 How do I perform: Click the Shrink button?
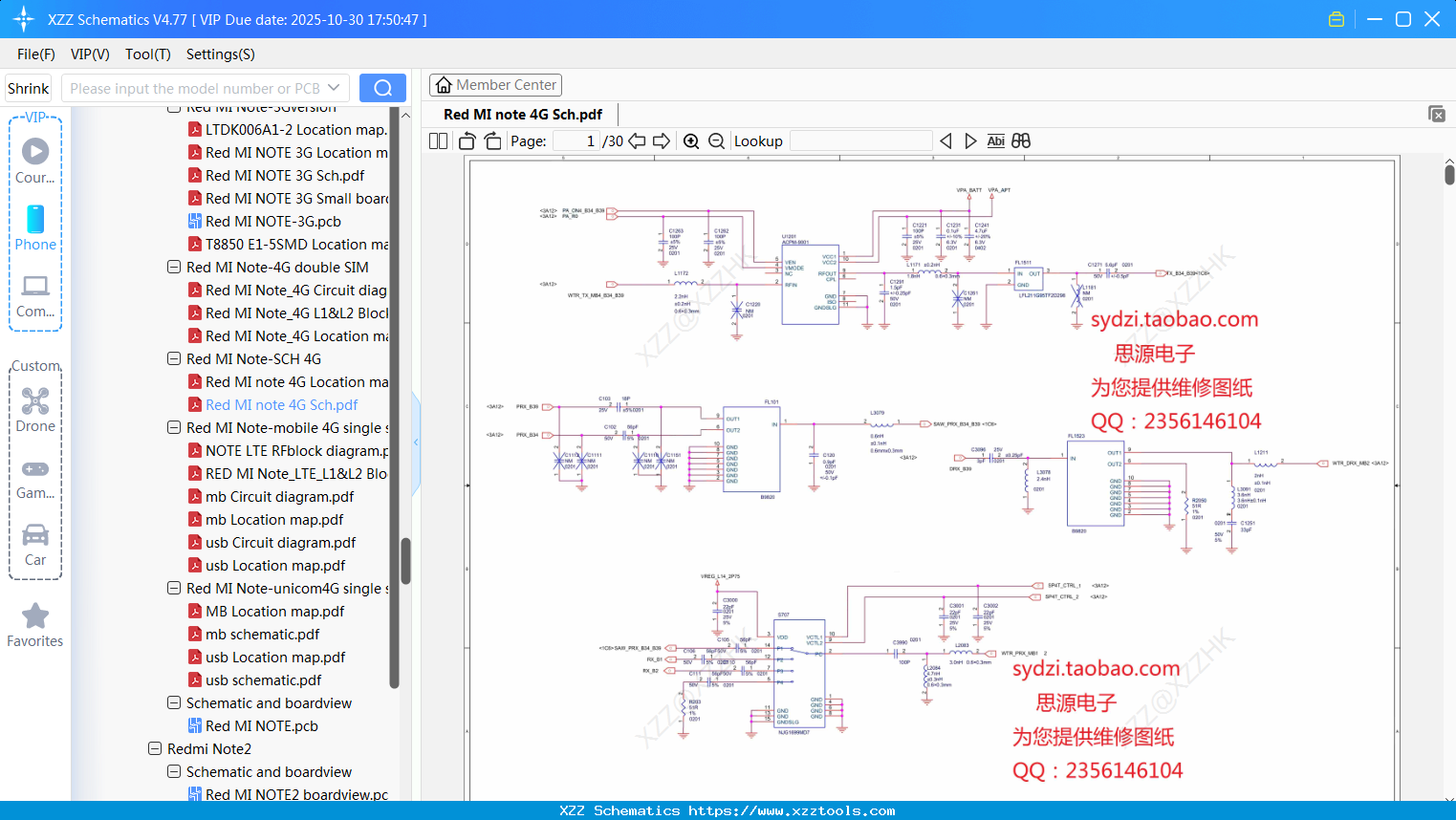pos(29,88)
